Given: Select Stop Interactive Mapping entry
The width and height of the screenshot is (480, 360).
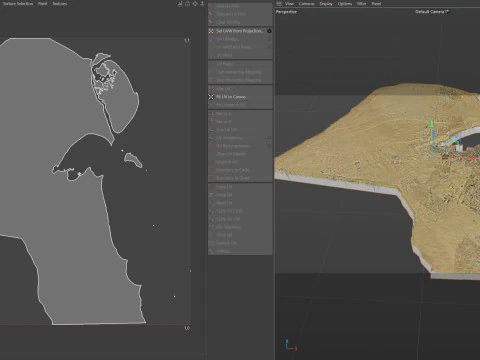Looking at the screenshot, I should click(240, 80).
